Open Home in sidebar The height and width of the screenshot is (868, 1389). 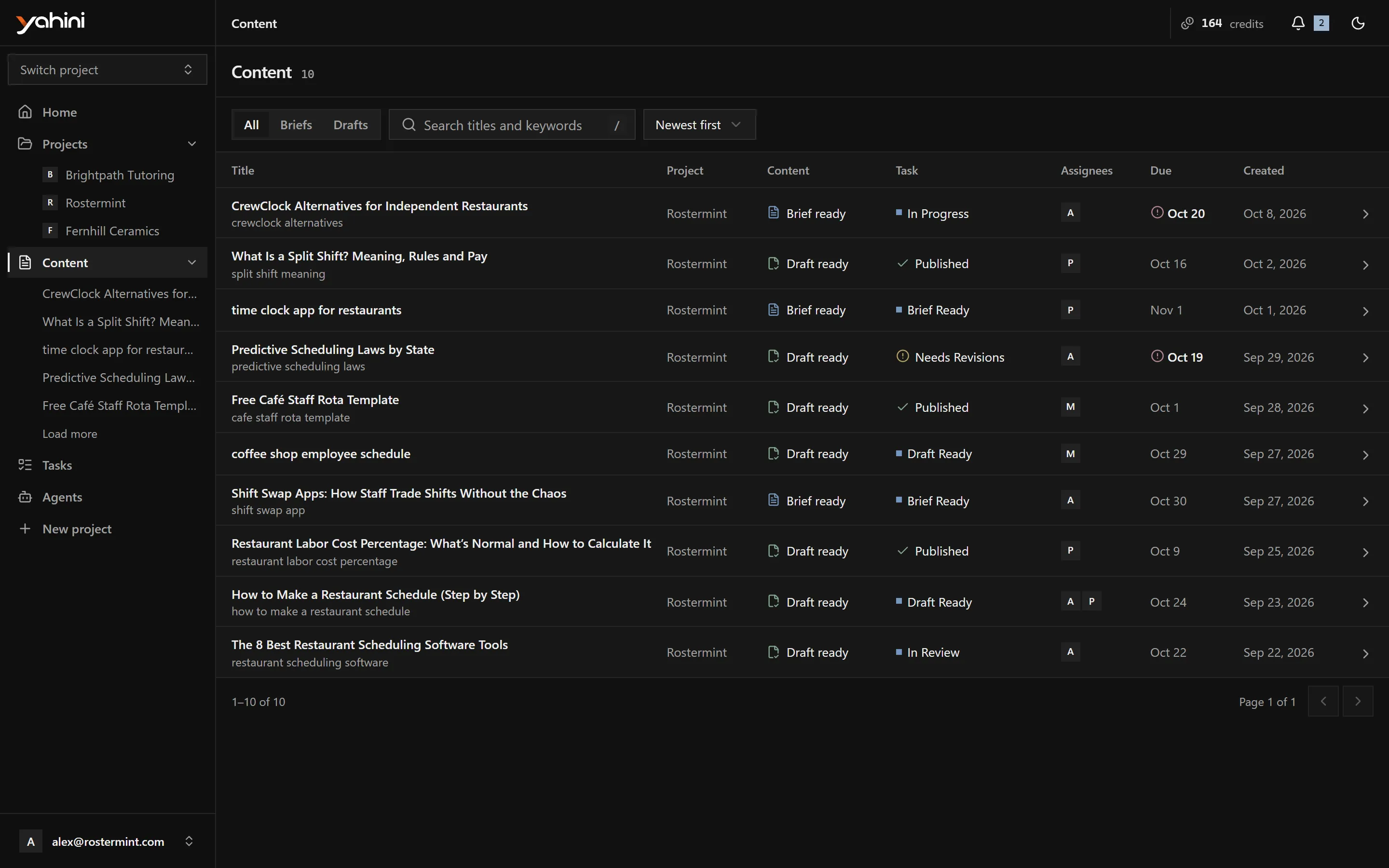108,112
